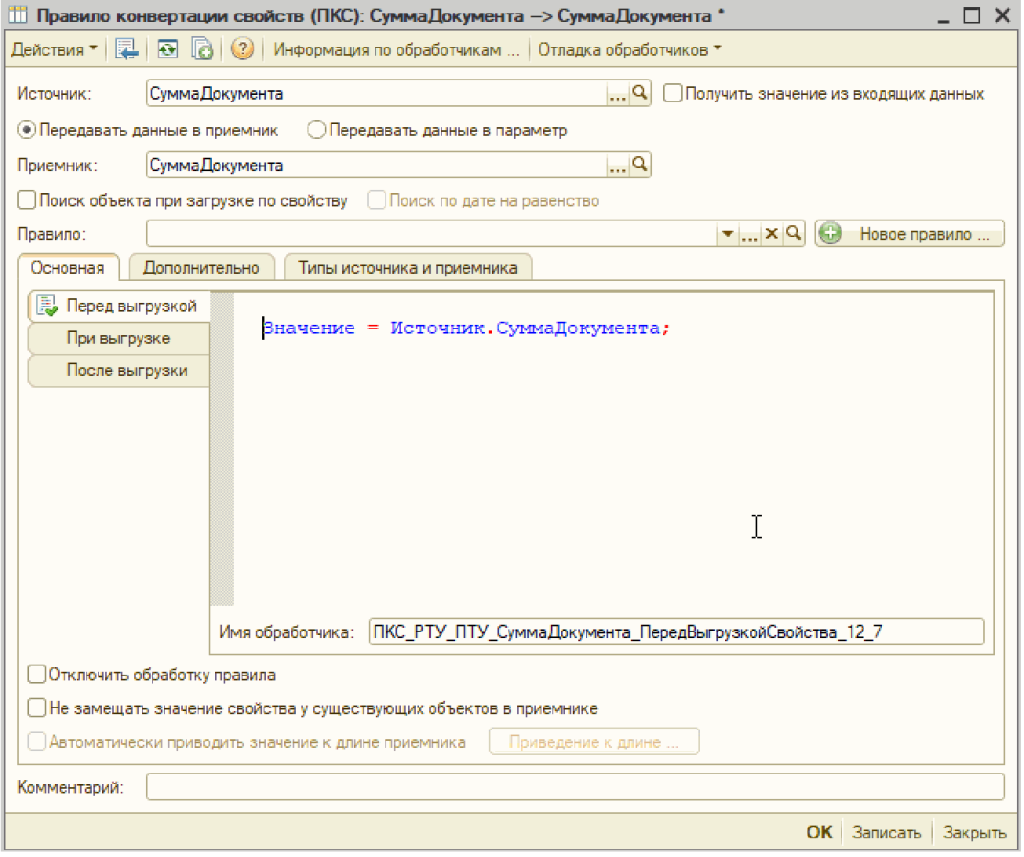1024x857 pixels.
Task: Tick Не замещать значение свойства checkbox
Action: coord(37,708)
